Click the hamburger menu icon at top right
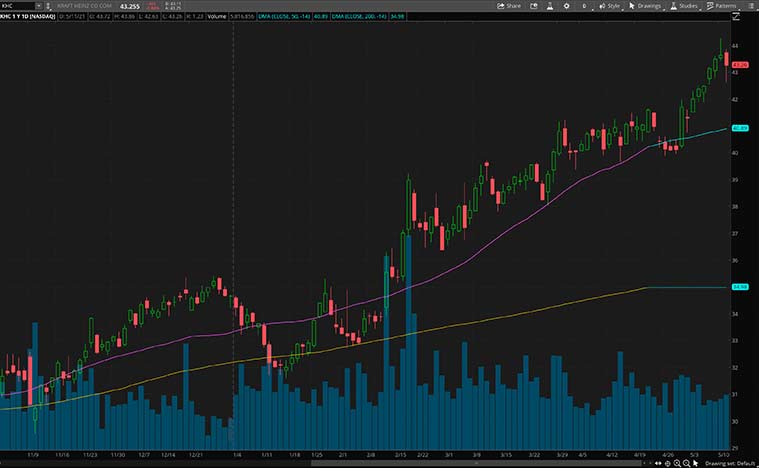759x468 pixels. point(750,6)
